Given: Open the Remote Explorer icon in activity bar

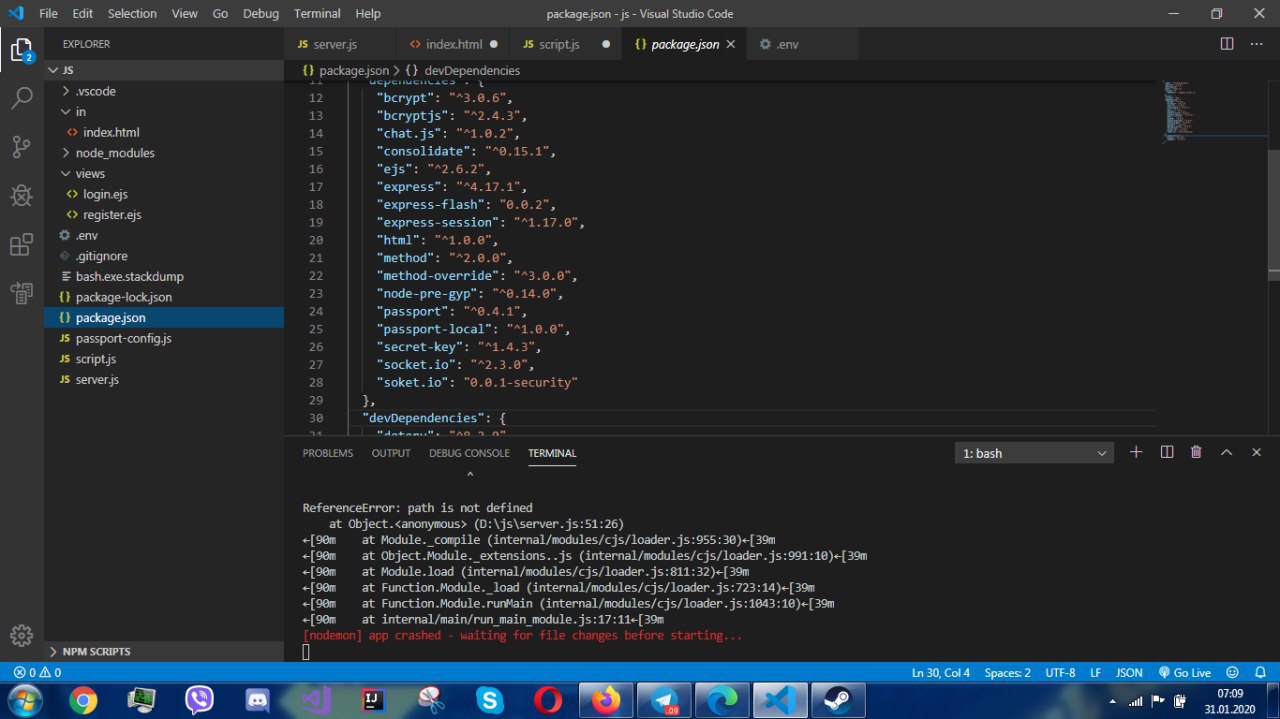Looking at the screenshot, I should [x=22, y=292].
